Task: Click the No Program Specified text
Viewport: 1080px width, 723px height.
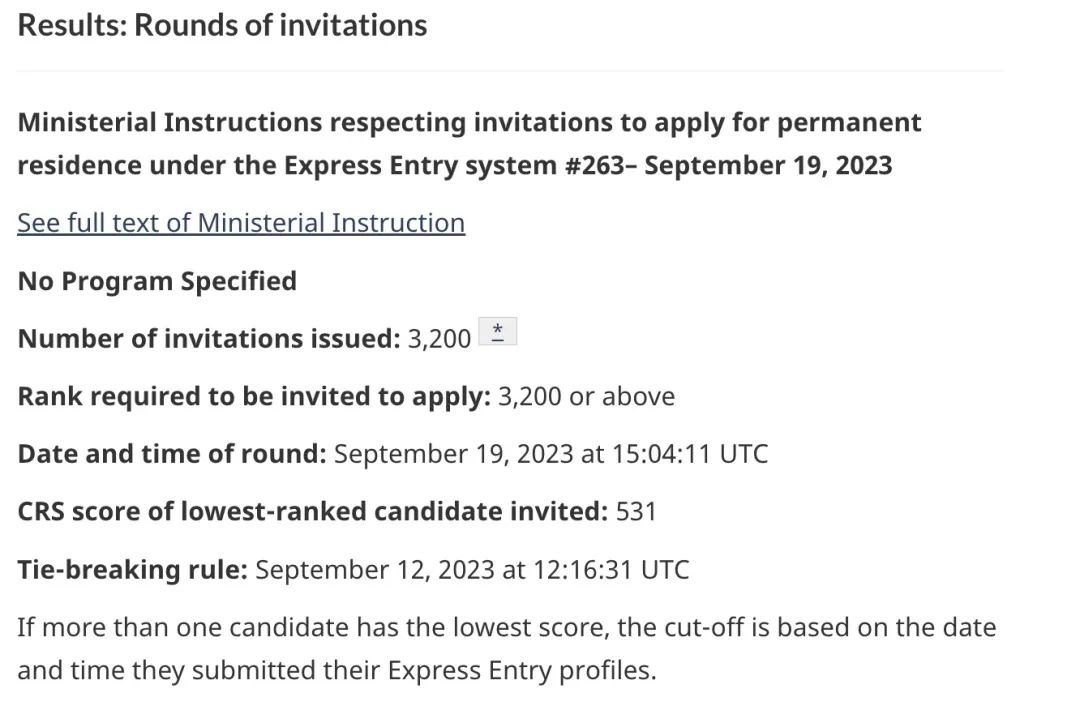Action: (x=157, y=282)
